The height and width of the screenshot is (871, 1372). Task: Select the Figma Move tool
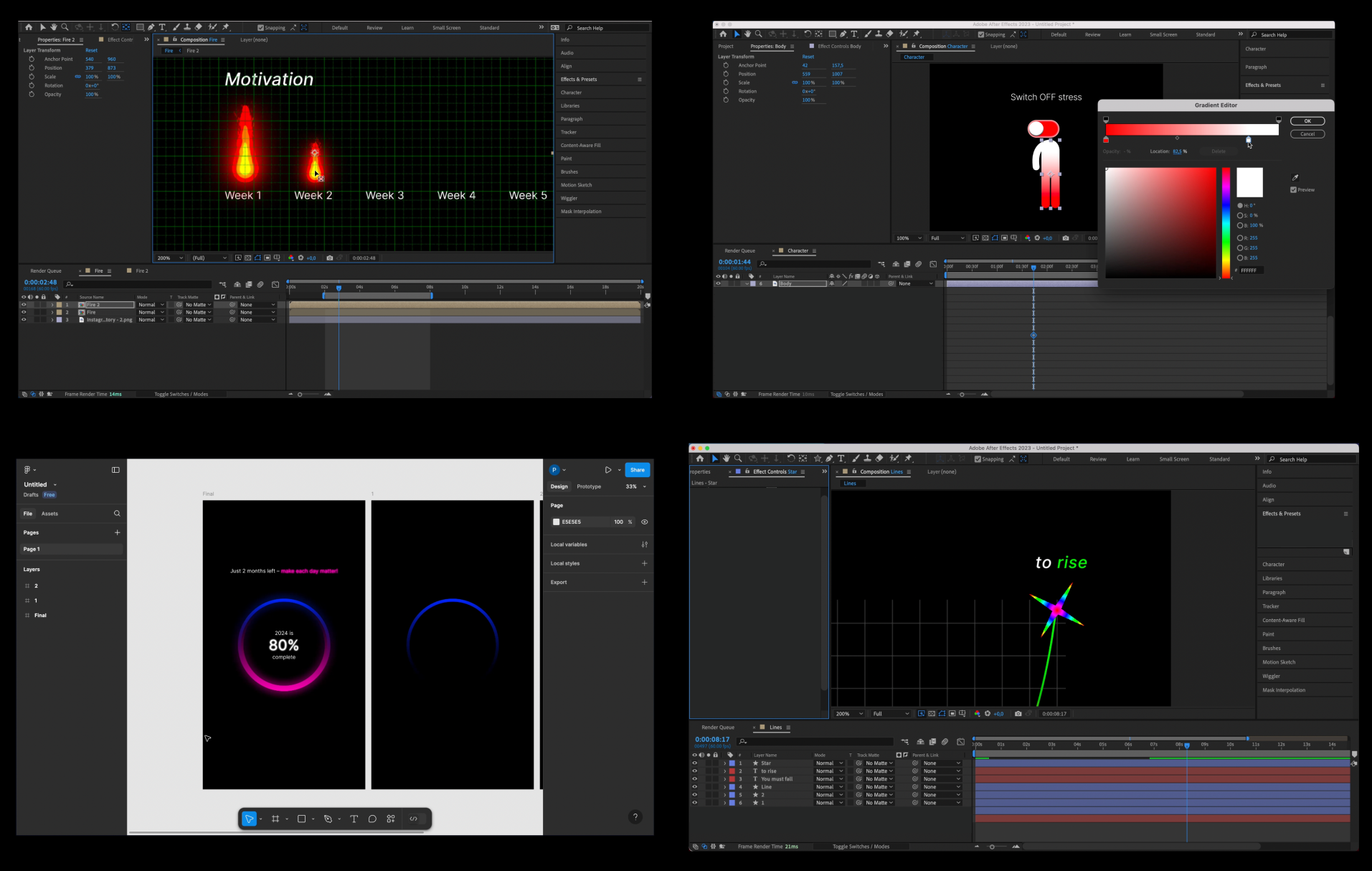249,819
